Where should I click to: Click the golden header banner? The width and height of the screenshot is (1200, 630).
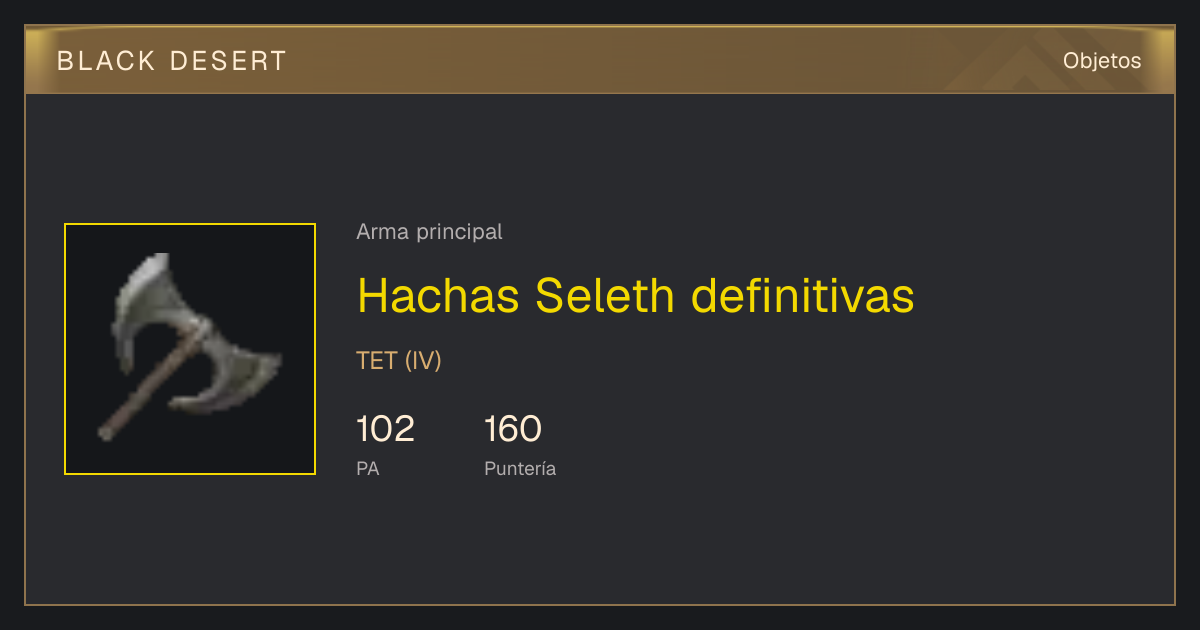[600, 60]
